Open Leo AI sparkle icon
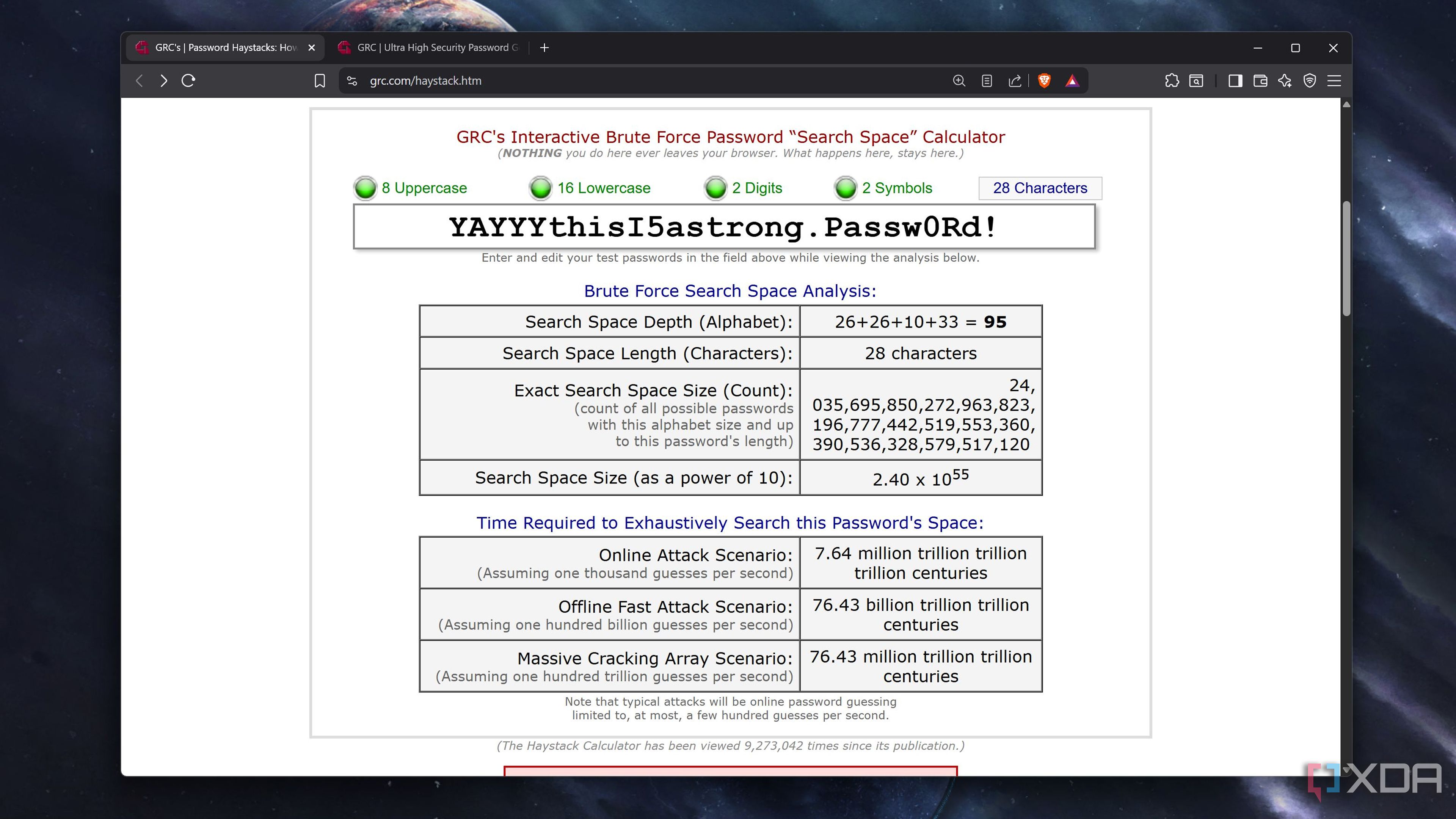 (1285, 81)
